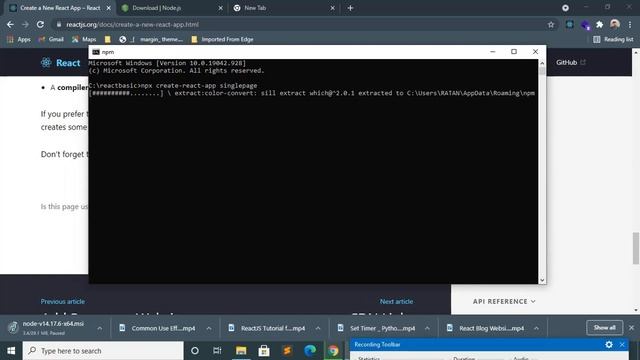Click the React logo in page header
This screenshot has height=360, width=640.
tap(60, 62)
